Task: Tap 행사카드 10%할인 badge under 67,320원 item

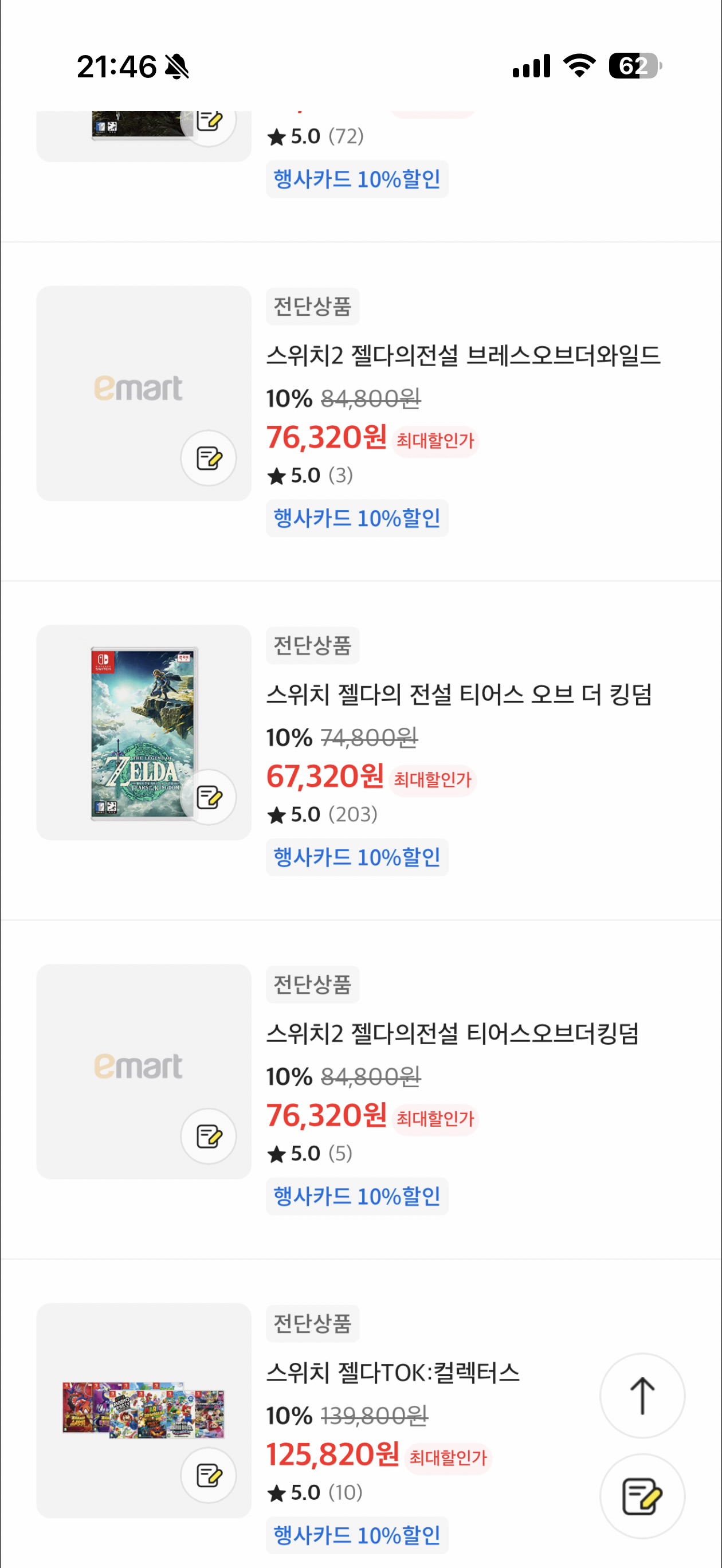Action: pyautogui.click(x=357, y=857)
